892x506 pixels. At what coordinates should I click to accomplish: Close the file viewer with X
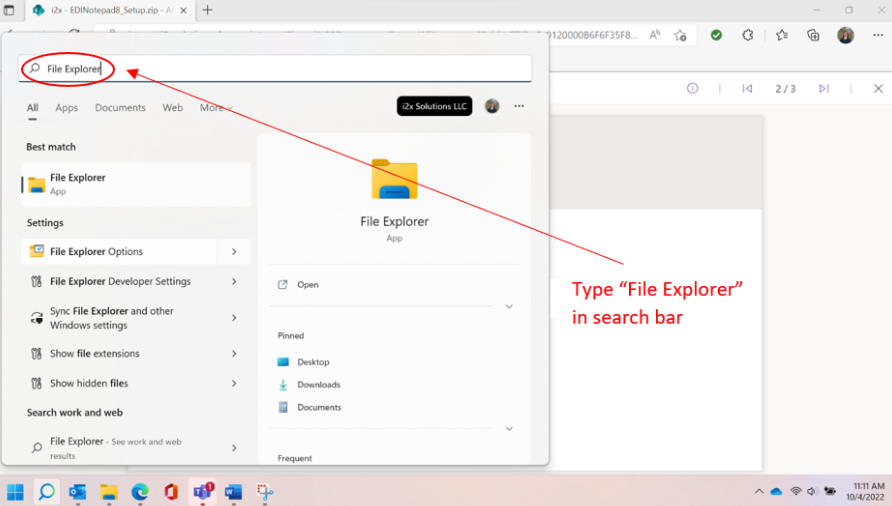[878, 88]
